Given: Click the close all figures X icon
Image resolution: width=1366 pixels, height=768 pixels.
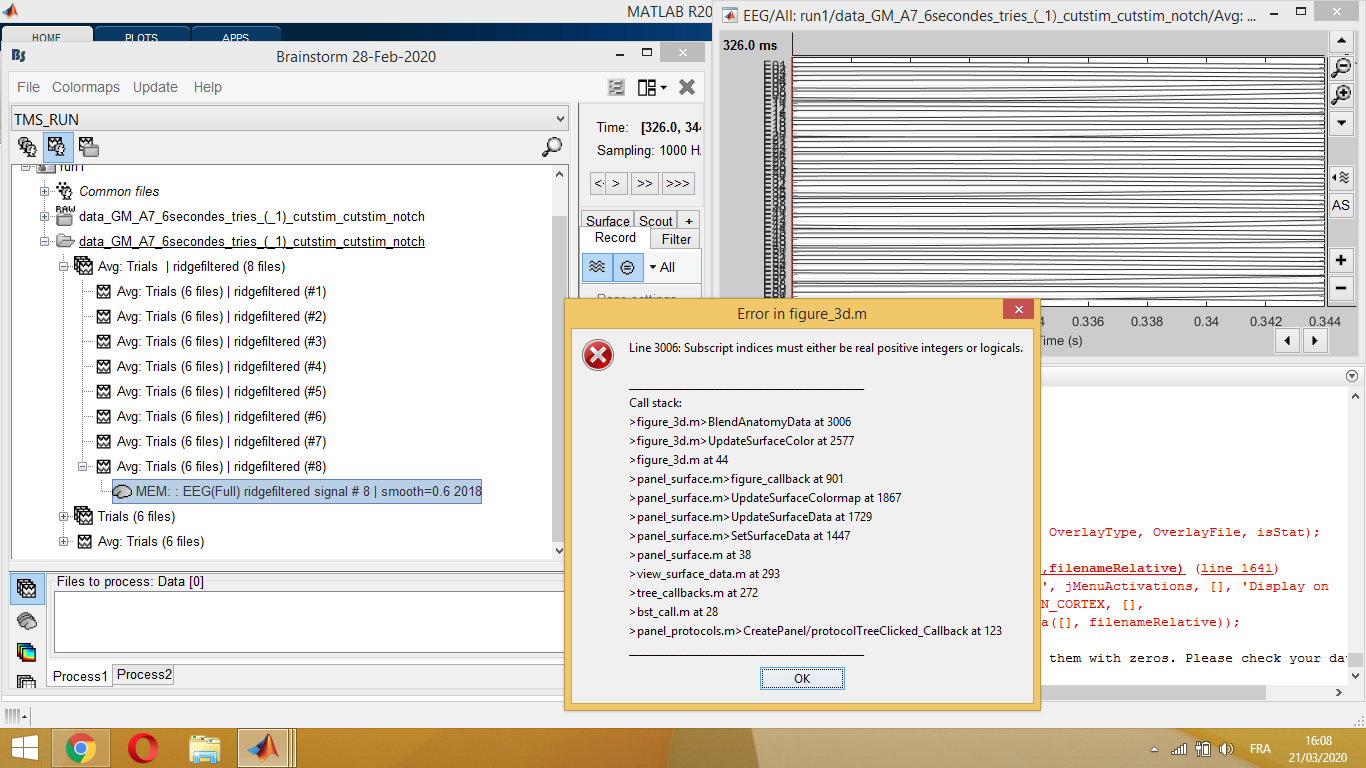Looking at the screenshot, I should [x=687, y=87].
